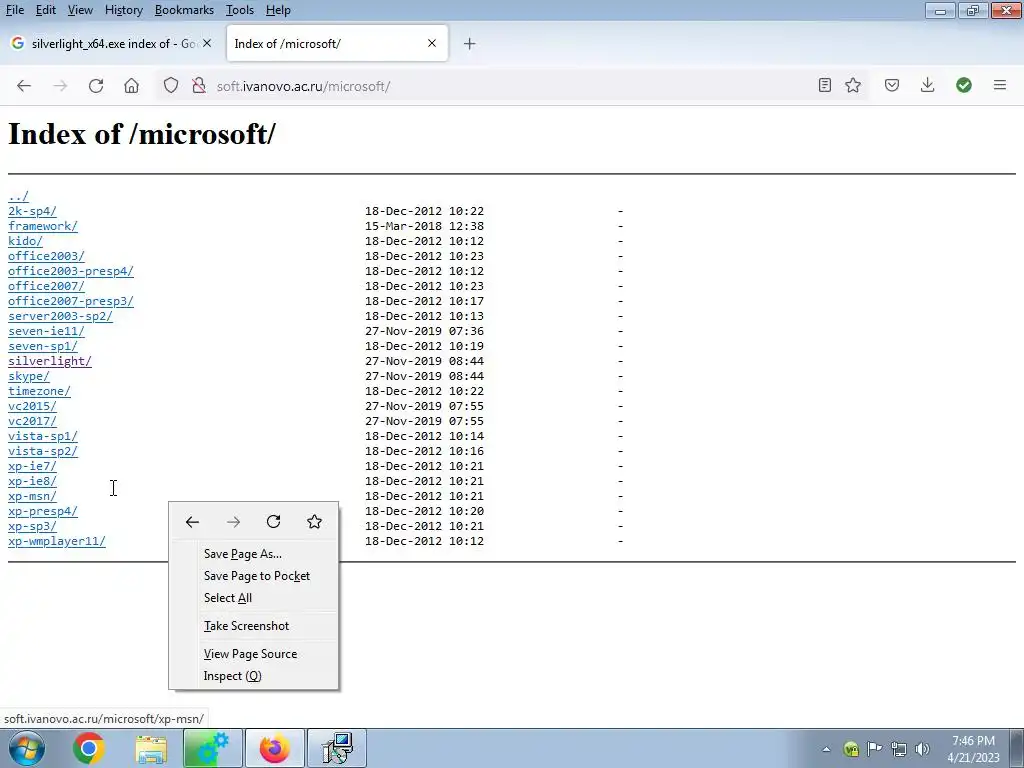Open the Firefox hamburger application menu
The image size is (1024, 768).
tap(999, 86)
